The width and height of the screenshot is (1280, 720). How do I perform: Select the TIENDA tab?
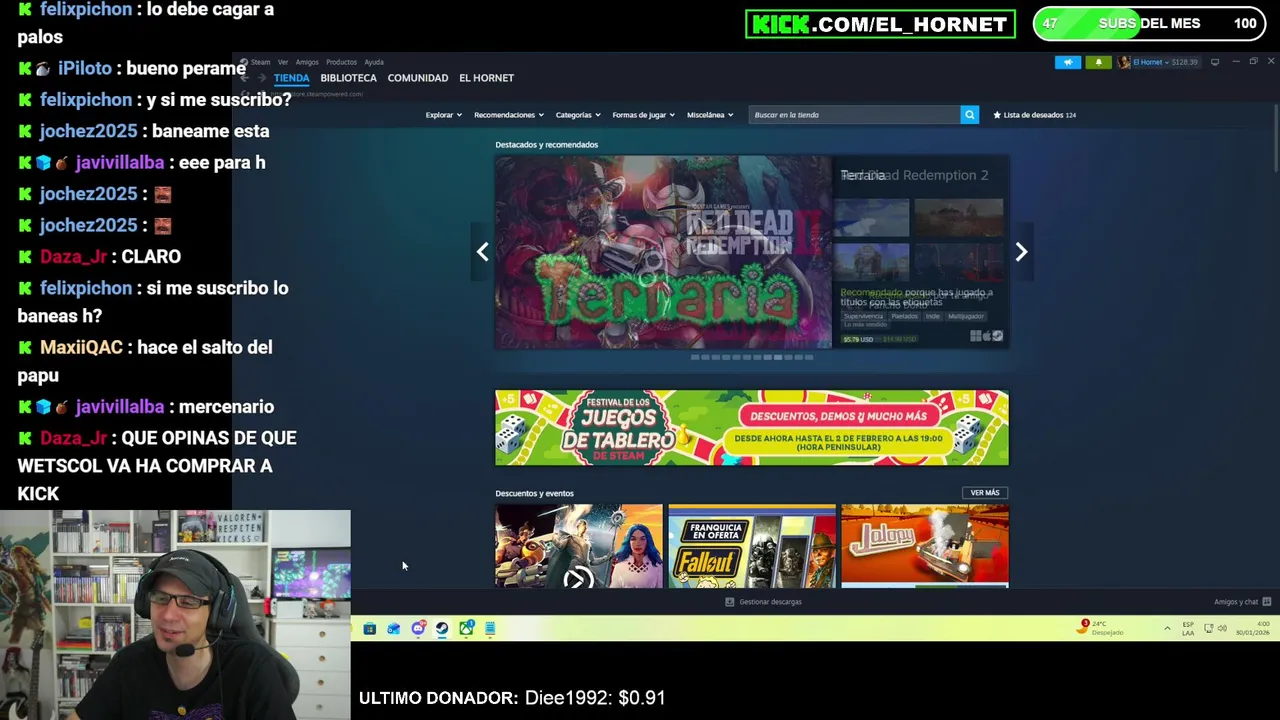(x=291, y=78)
